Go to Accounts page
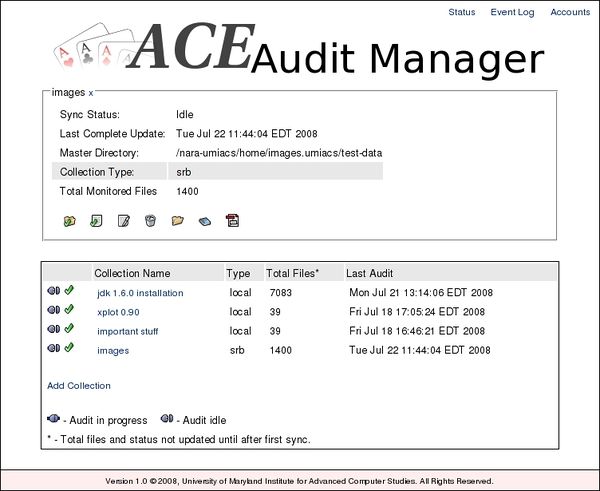 570,13
